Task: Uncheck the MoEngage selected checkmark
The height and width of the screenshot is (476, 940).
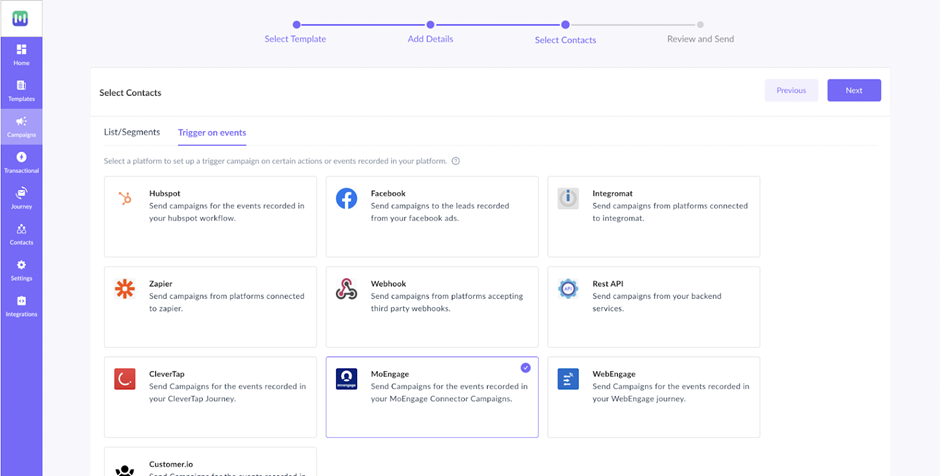Action: (525, 367)
